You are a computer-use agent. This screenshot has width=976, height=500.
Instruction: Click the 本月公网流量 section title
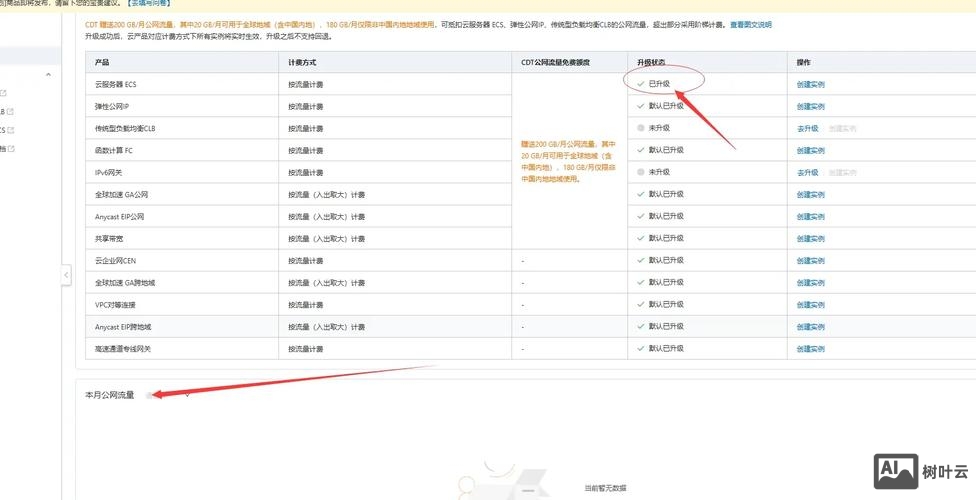coord(110,395)
